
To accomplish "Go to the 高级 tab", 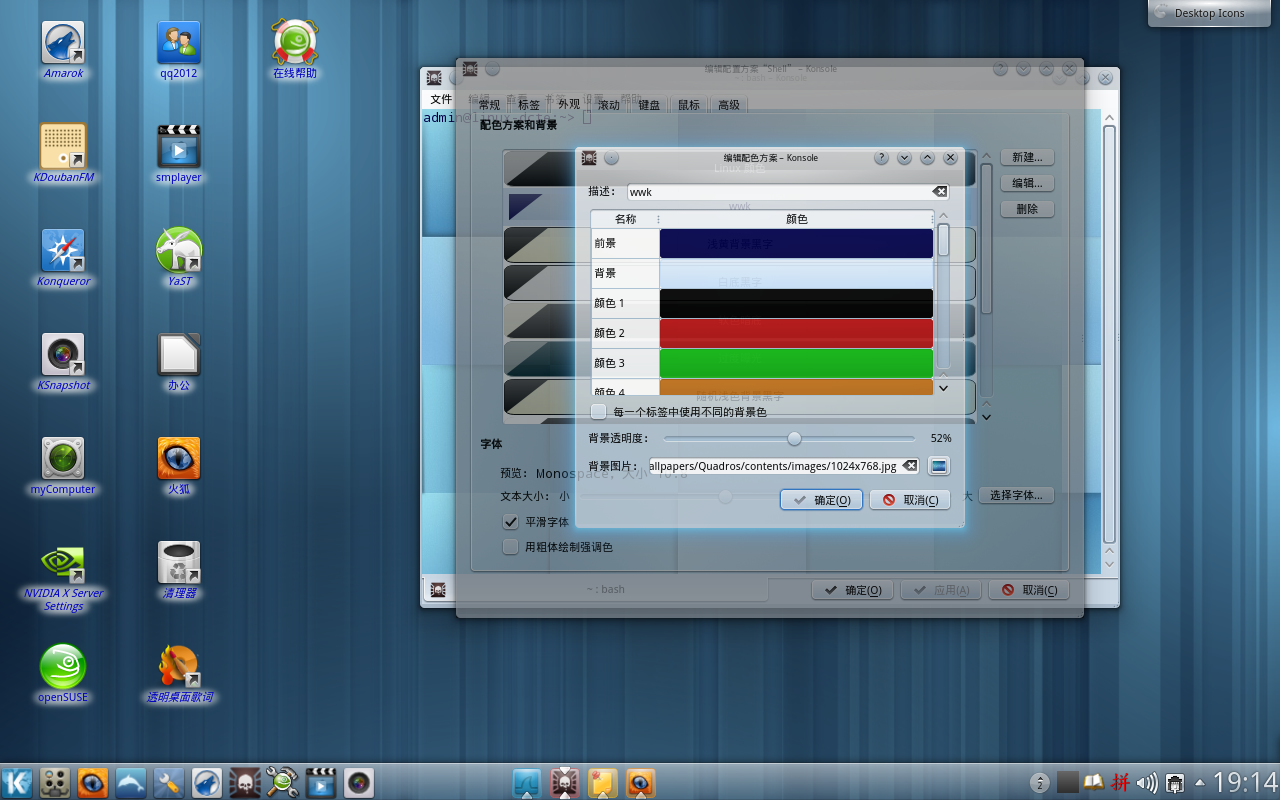I will pyautogui.click(x=729, y=105).
